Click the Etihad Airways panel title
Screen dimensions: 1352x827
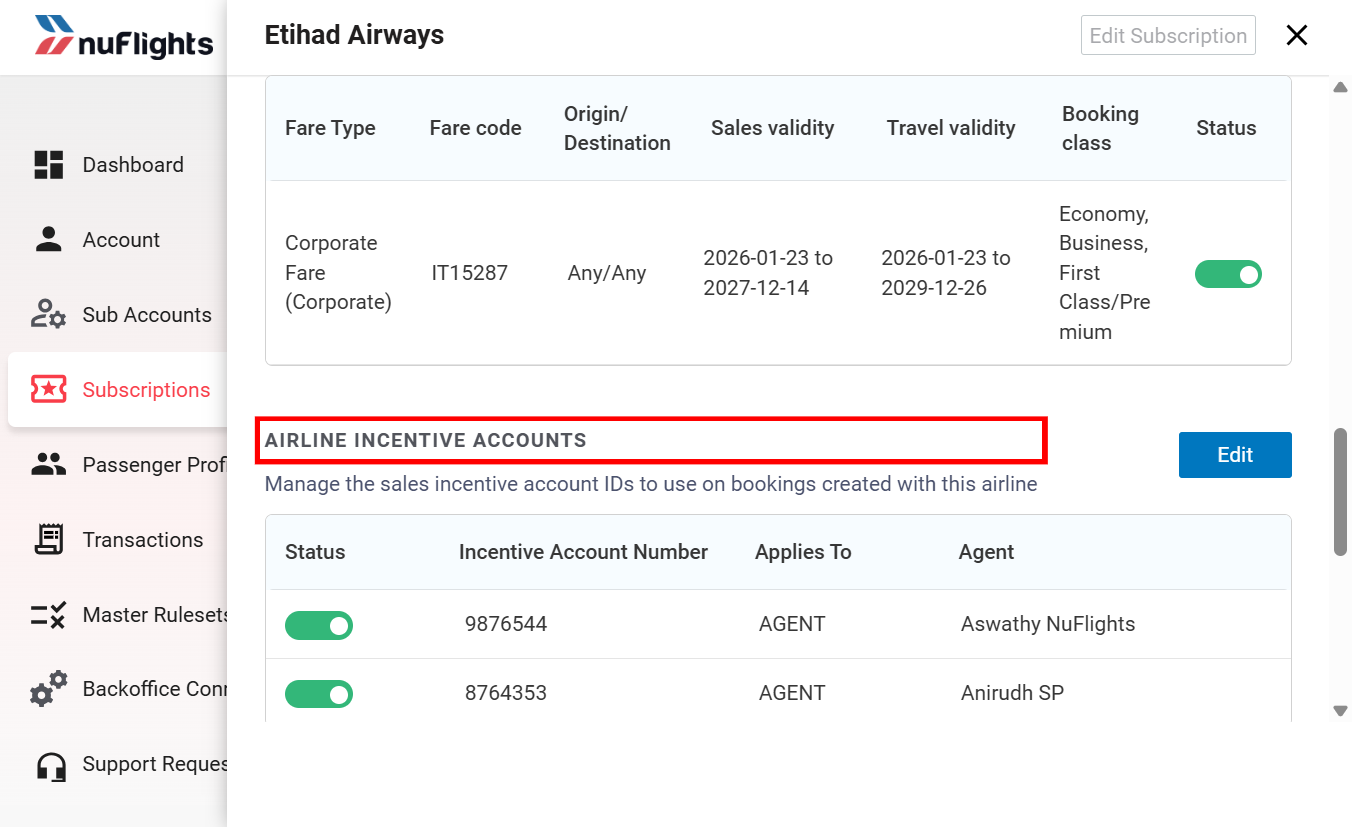tap(354, 35)
